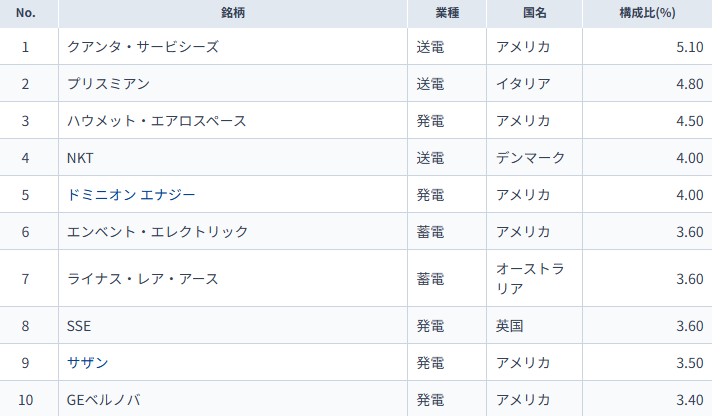Click the エンベント・エレクトリック cell

coord(156,232)
